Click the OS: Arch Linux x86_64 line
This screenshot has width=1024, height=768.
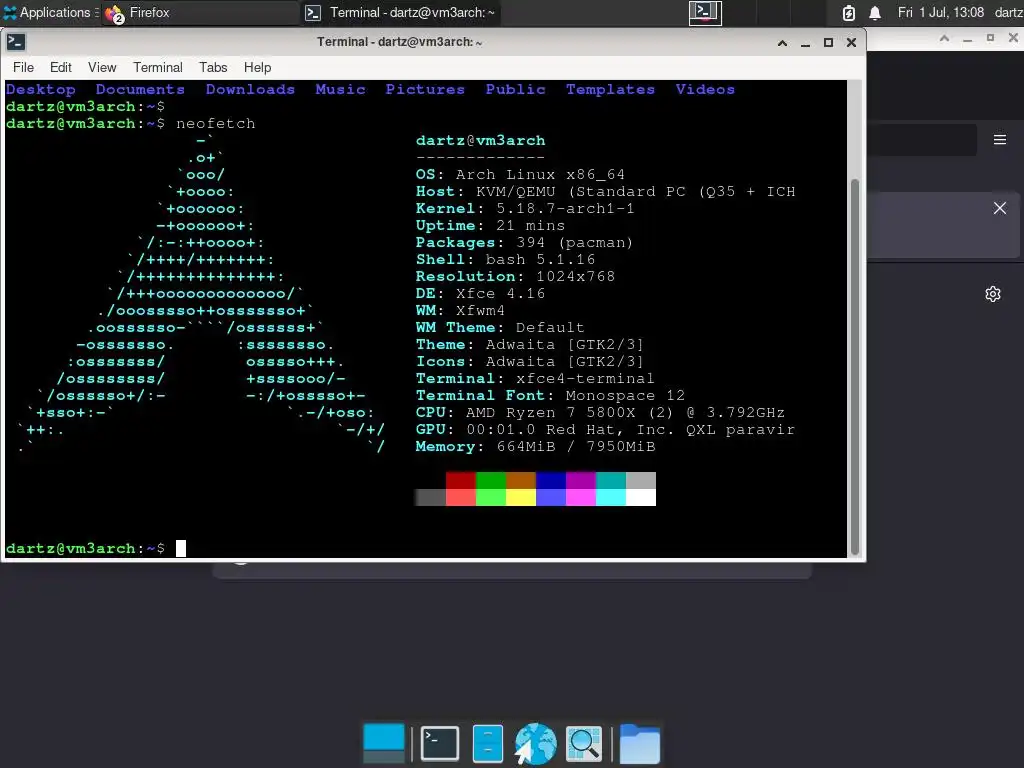click(520, 174)
